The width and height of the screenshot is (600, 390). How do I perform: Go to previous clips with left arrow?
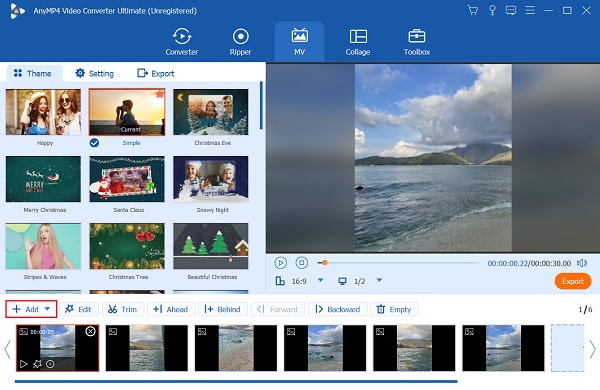point(7,349)
